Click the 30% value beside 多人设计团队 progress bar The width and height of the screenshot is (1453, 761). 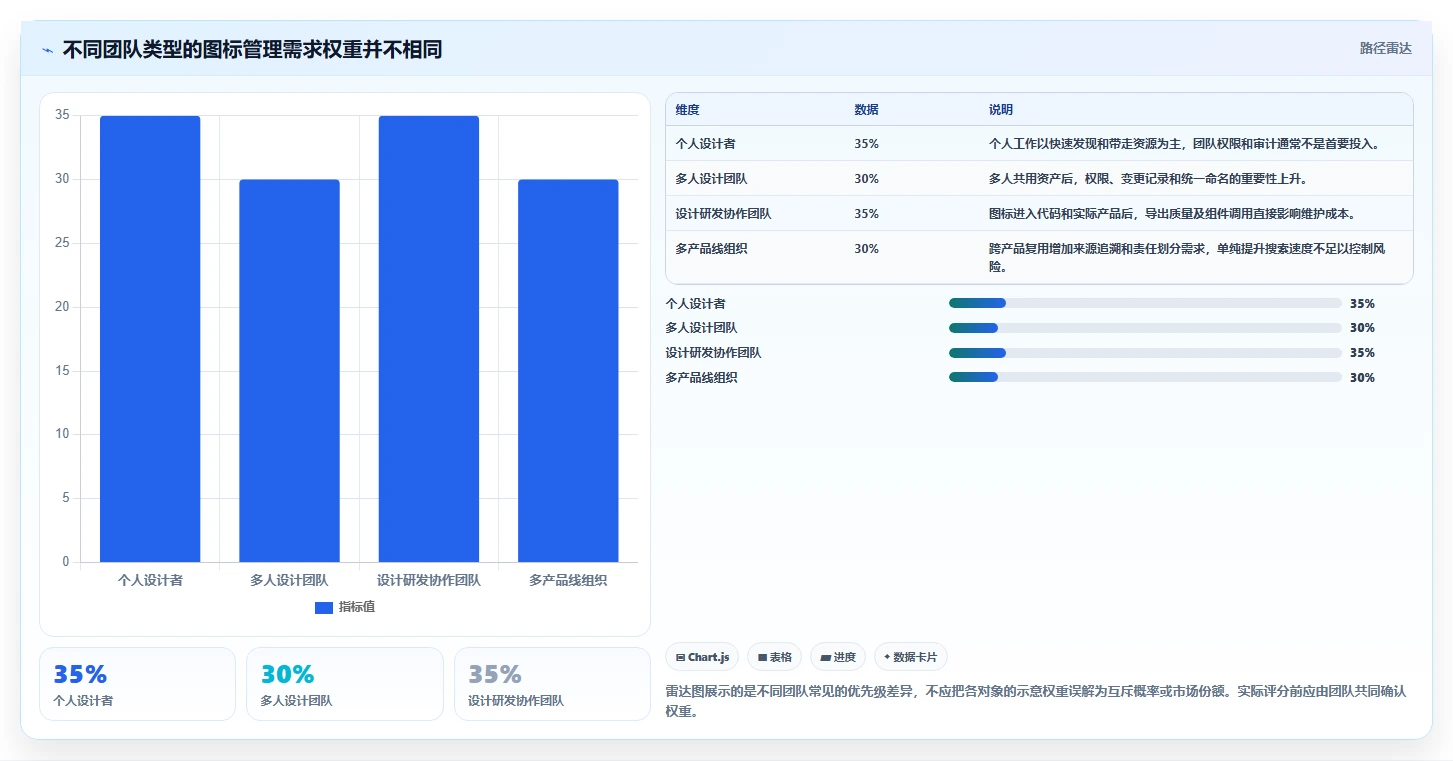[x=1362, y=328]
